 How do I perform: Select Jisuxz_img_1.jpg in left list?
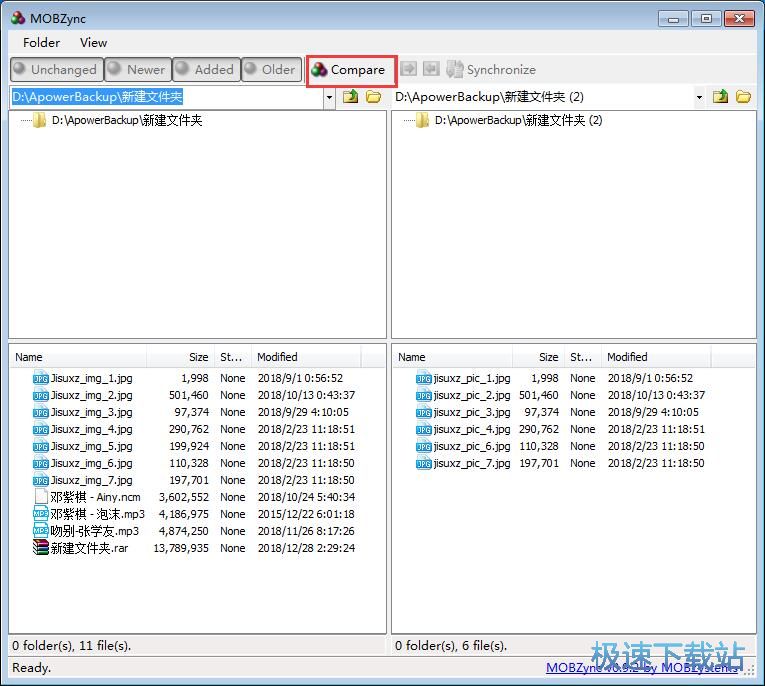click(91, 378)
